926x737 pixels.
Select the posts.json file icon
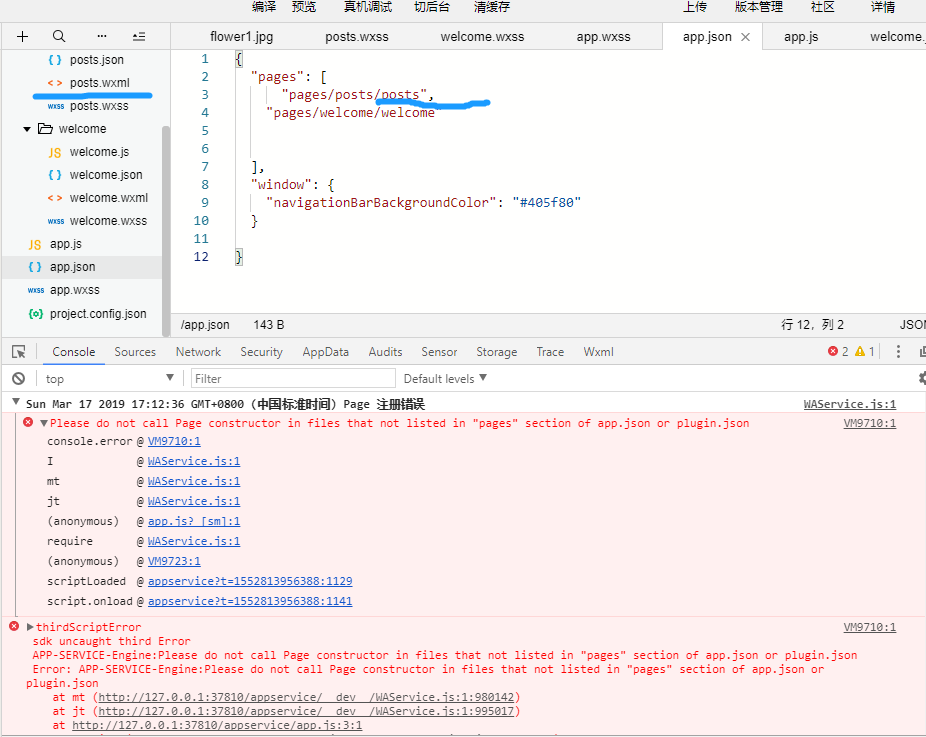[x=54, y=60]
